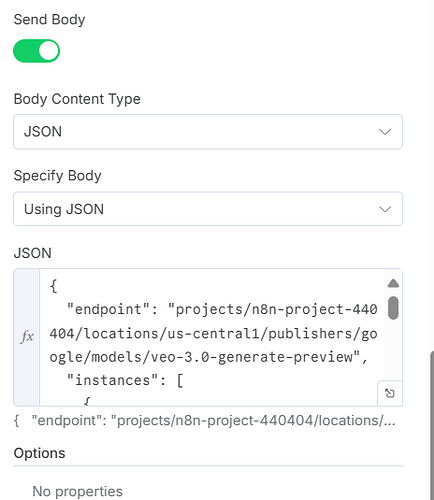
Task: Open the expanded JSON editor via corner icon
Action: (390, 393)
